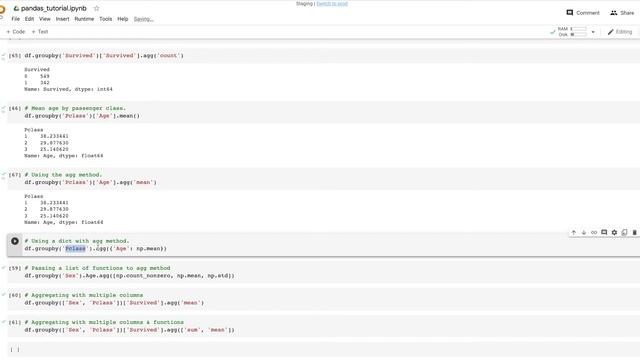640x360 pixels.
Task: Click the pandas_tutorial.ipynb title
Action: pos(53,8)
